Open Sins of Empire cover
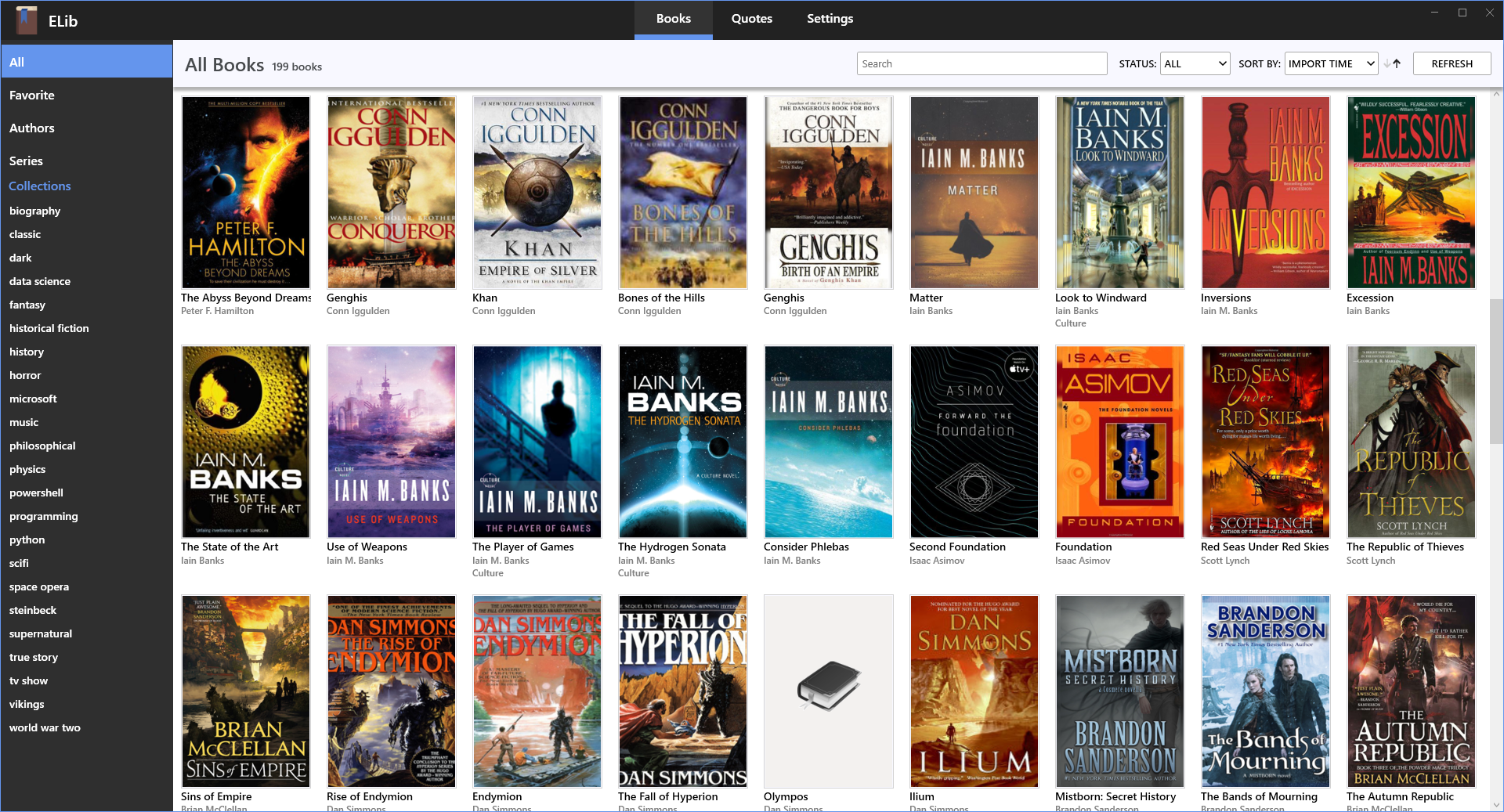The width and height of the screenshot is (1504, 812). tap(246, 691)
